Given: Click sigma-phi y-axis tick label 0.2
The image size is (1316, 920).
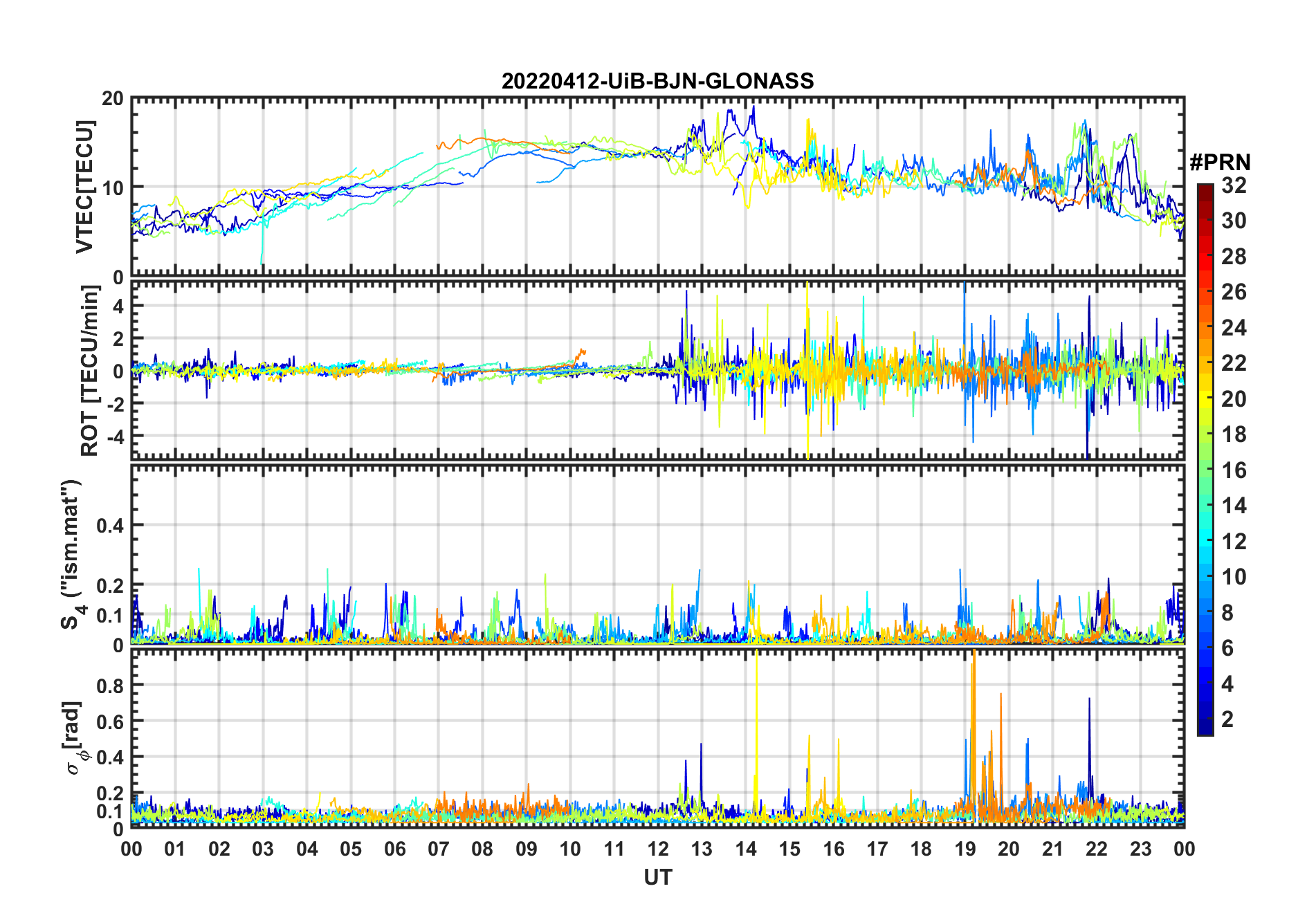Looking at the screenshot, I should tap(110, 793).
